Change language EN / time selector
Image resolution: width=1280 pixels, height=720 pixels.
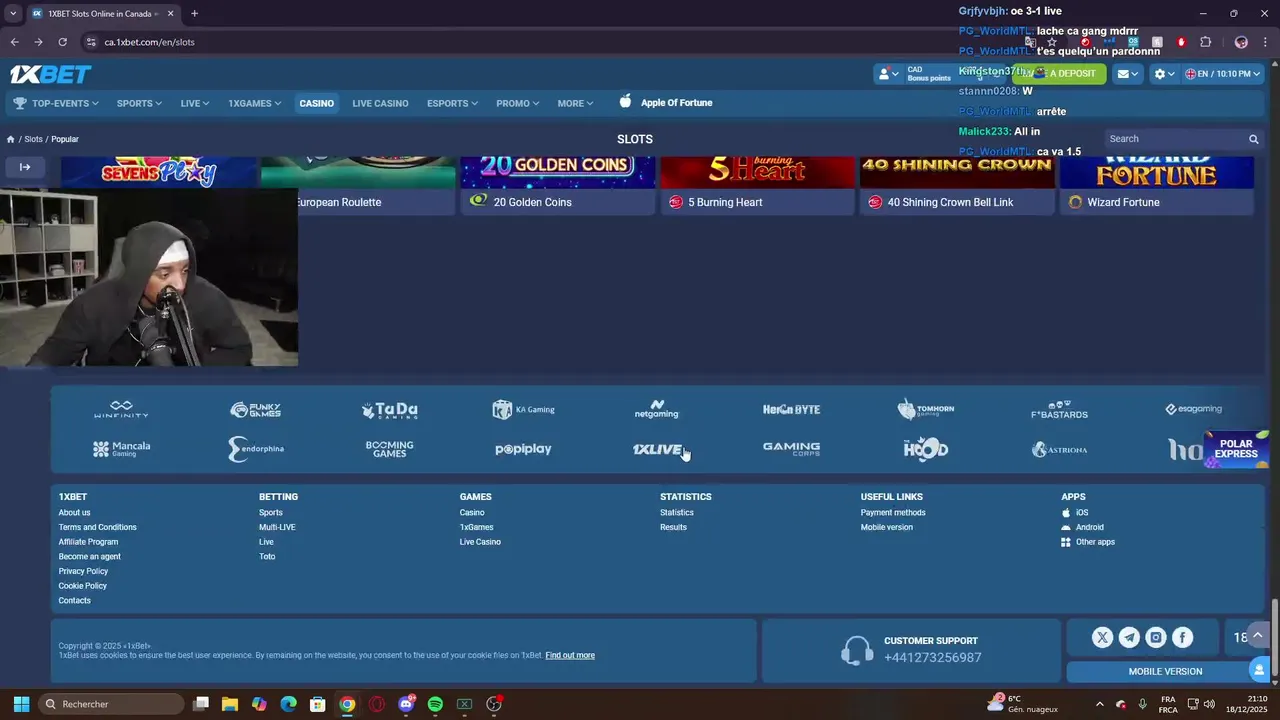tap(1223, 74)
